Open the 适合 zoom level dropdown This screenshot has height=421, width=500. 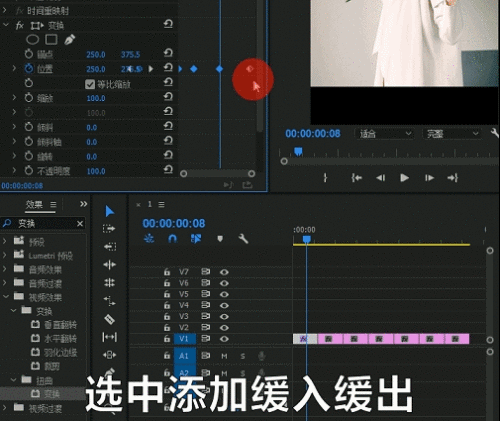[384, 134]
